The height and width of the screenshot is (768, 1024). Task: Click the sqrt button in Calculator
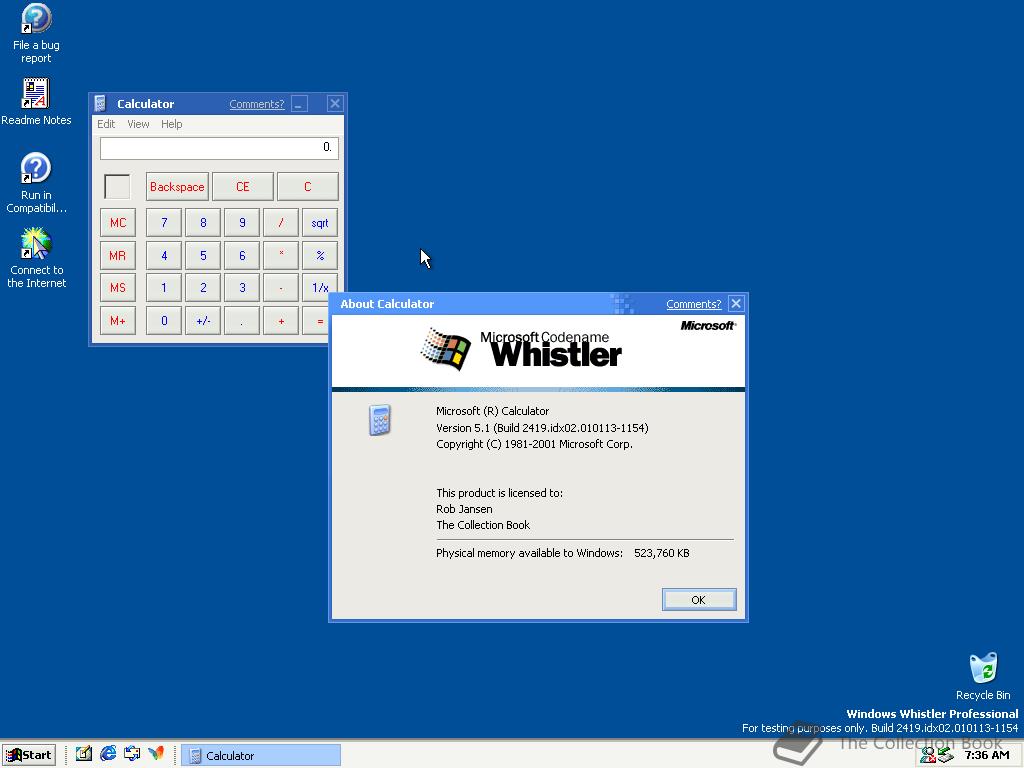(x=320, y=223)
